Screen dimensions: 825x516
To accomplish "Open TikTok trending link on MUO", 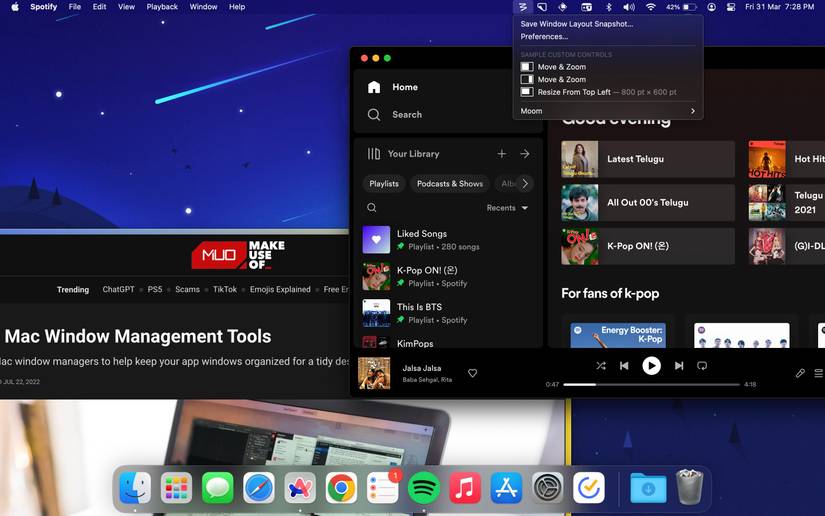I will tap(225, 289).
